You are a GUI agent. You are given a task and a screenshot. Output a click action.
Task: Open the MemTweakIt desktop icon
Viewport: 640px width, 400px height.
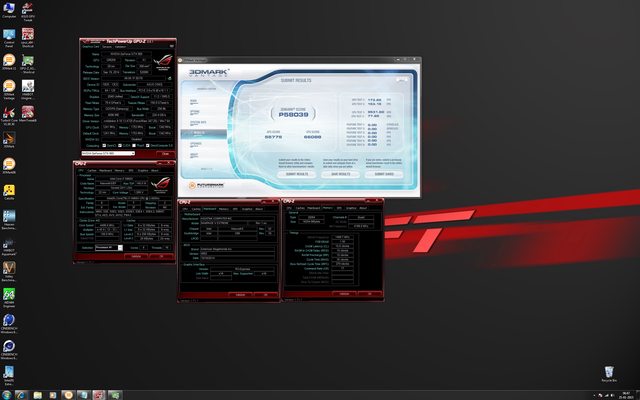(28, 114)
